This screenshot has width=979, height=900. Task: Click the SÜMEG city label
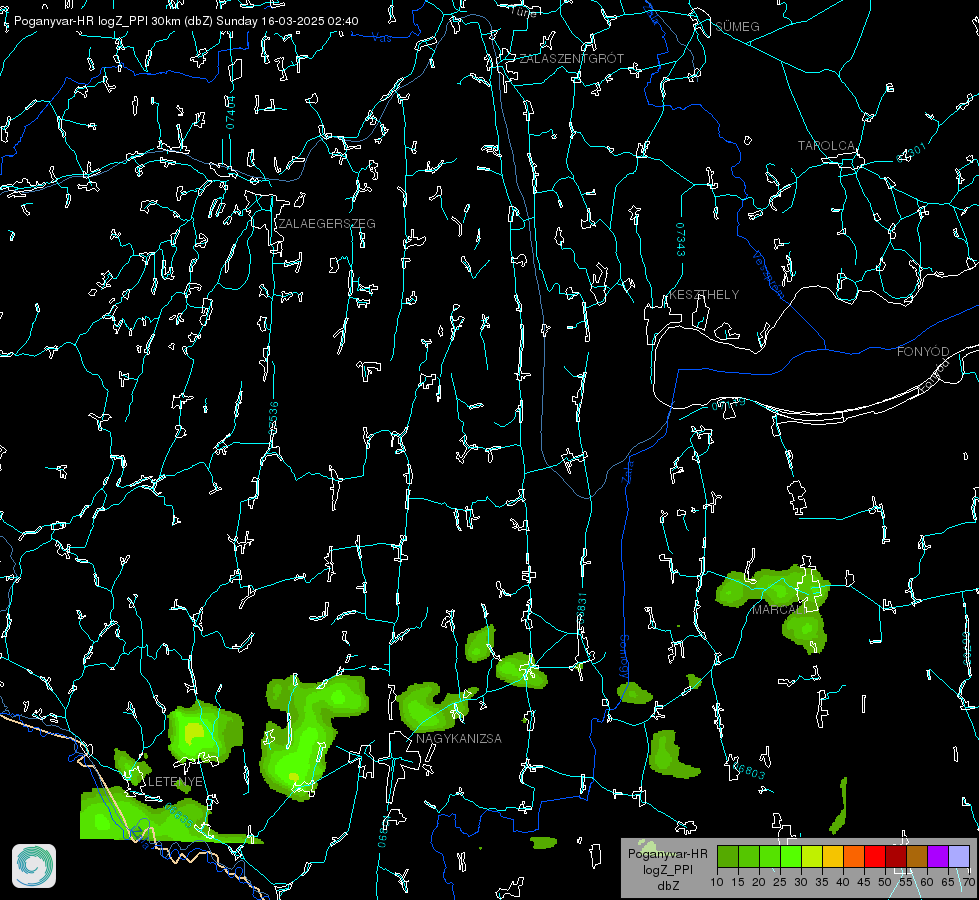[x=737, y=26]
